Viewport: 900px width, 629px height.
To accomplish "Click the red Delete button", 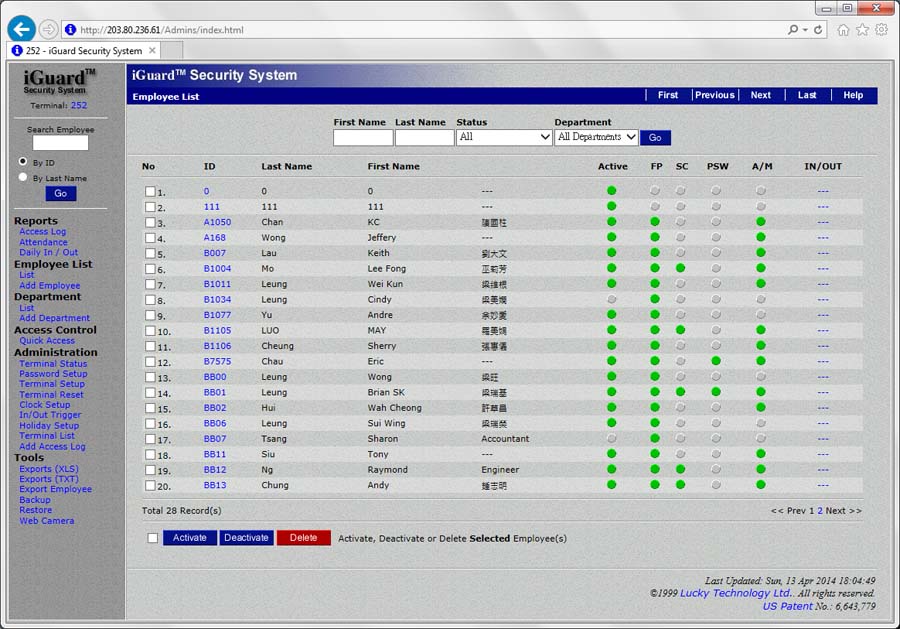I will pos(304,538).
